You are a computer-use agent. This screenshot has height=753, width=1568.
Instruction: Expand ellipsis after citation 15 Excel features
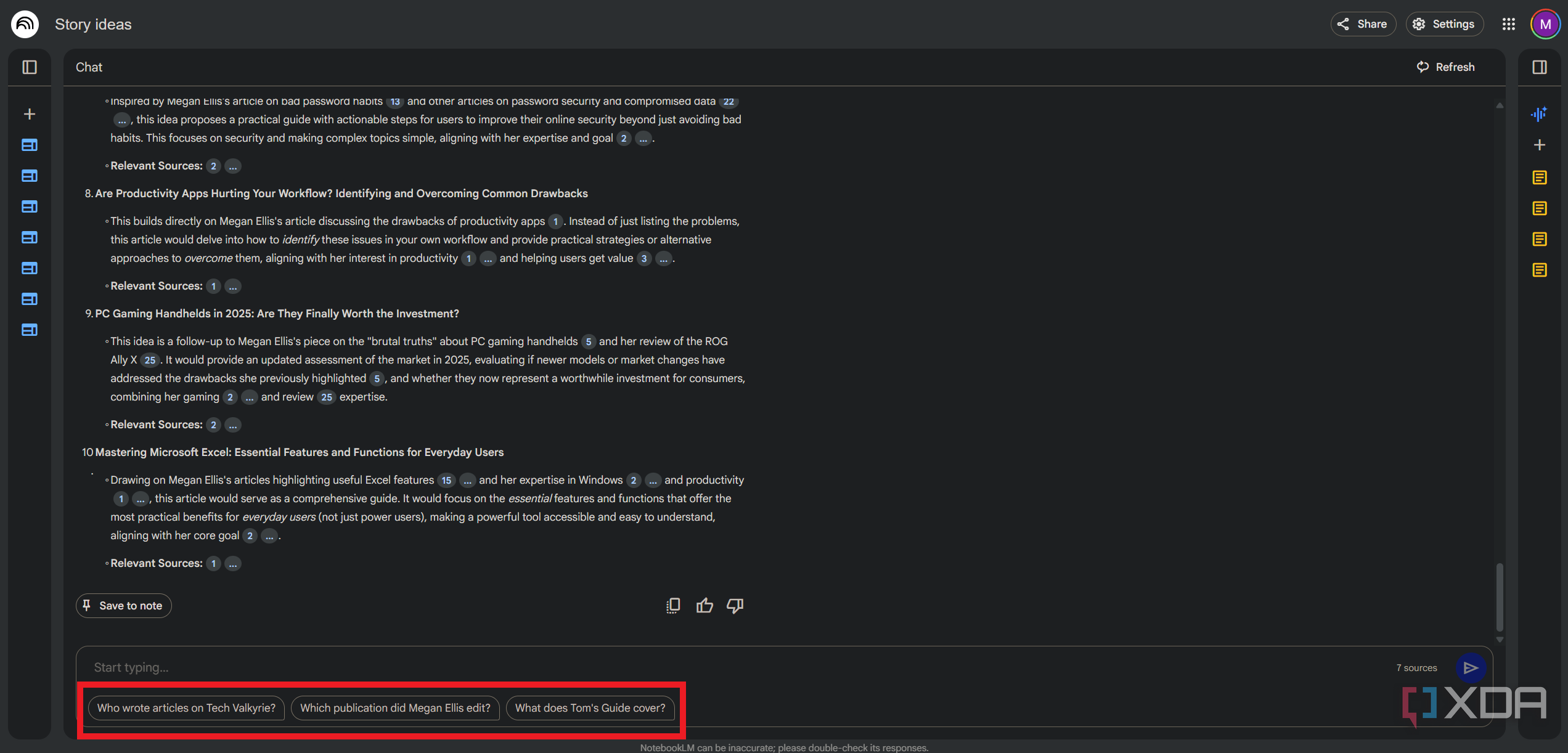[x=468, y=481]
